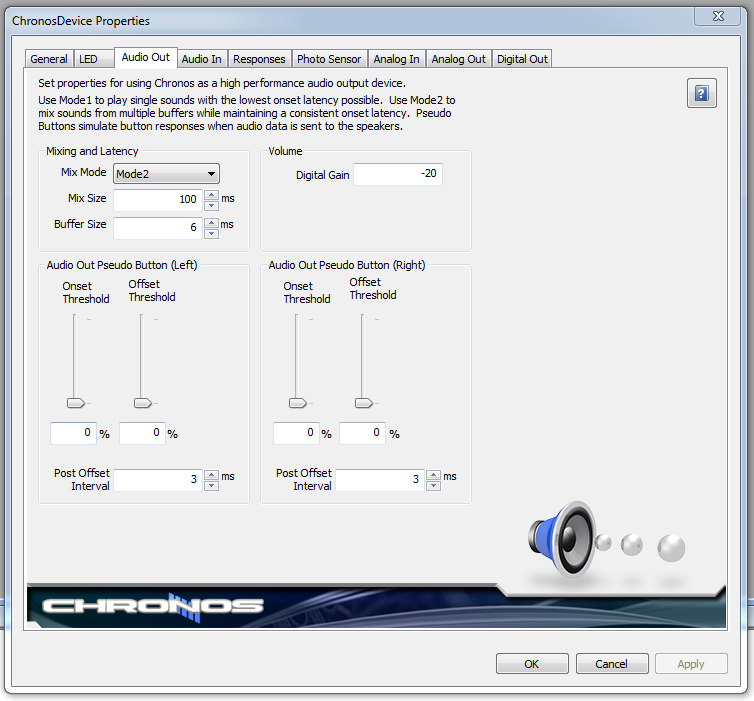754x701 pixels.
Task: Click right Onset Threshold percent field
Action: (x=296, y=433)
